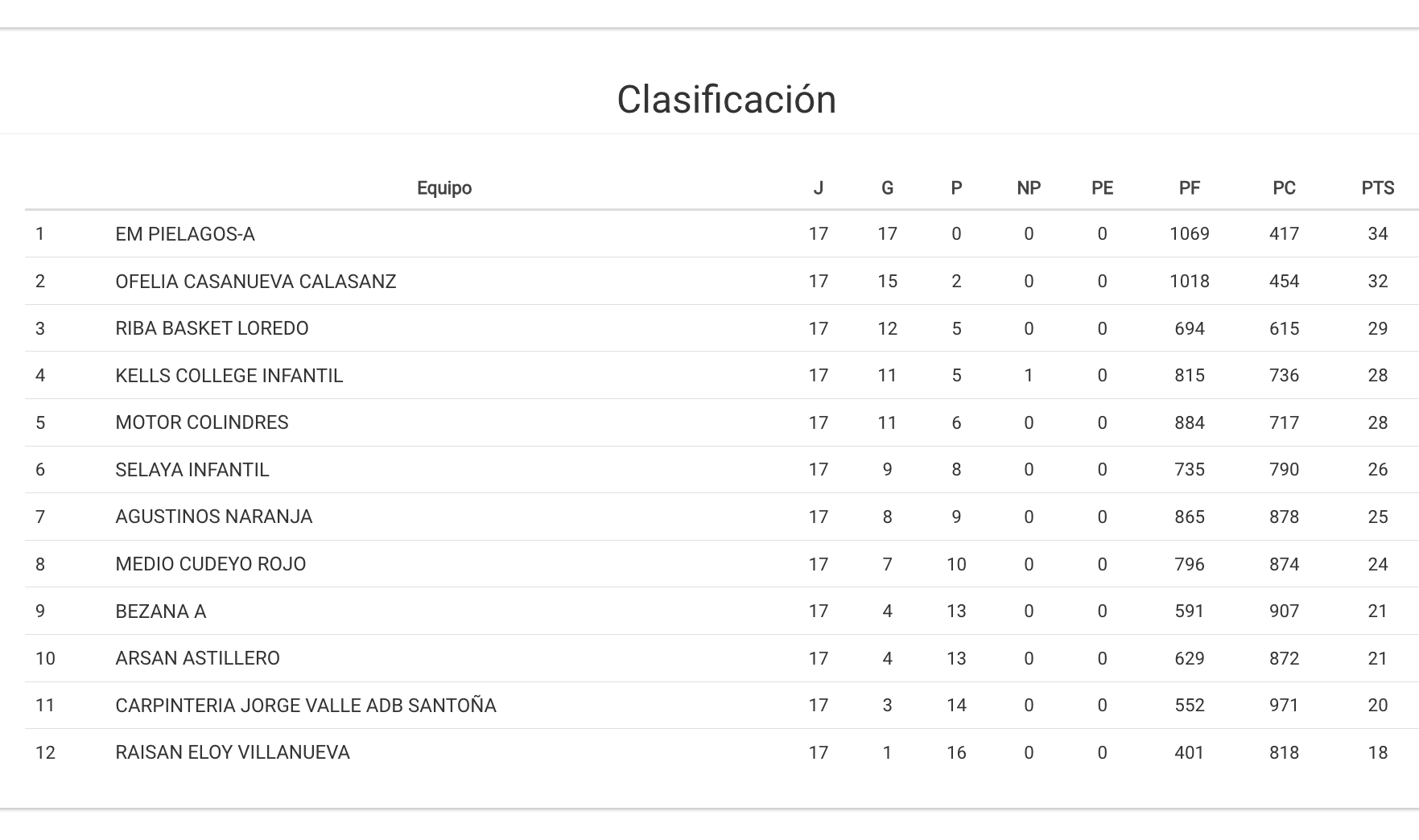Click the Equipo column header

[x=443, y=188]
